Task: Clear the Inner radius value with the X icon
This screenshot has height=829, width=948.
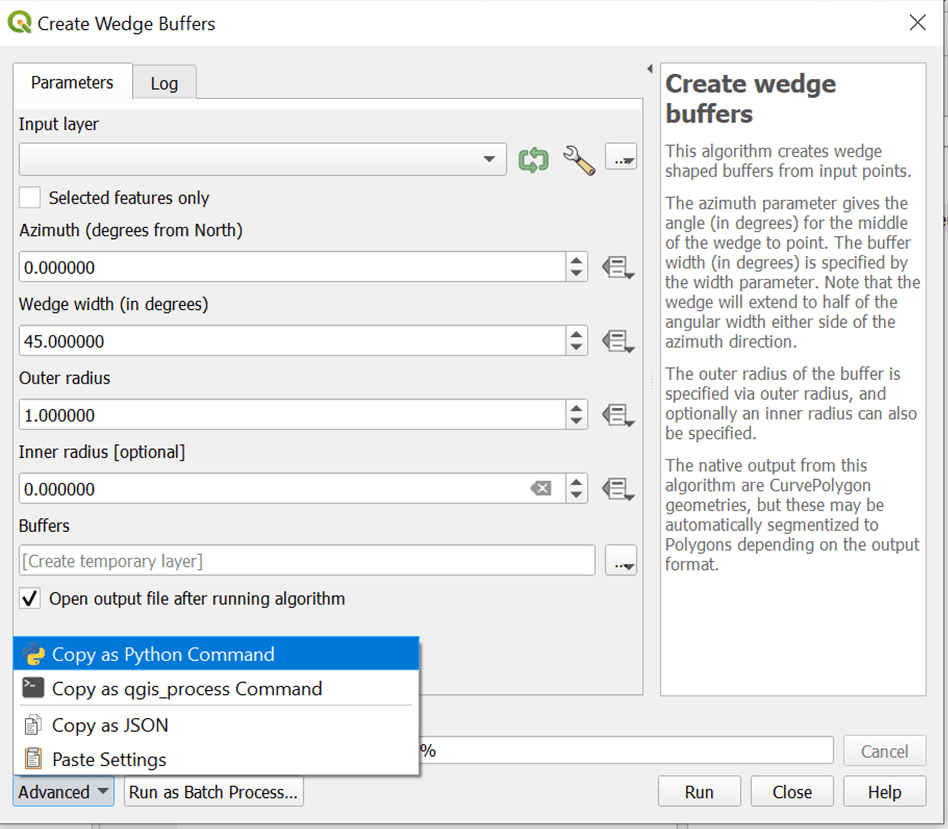Action: [x=540, y=489]
